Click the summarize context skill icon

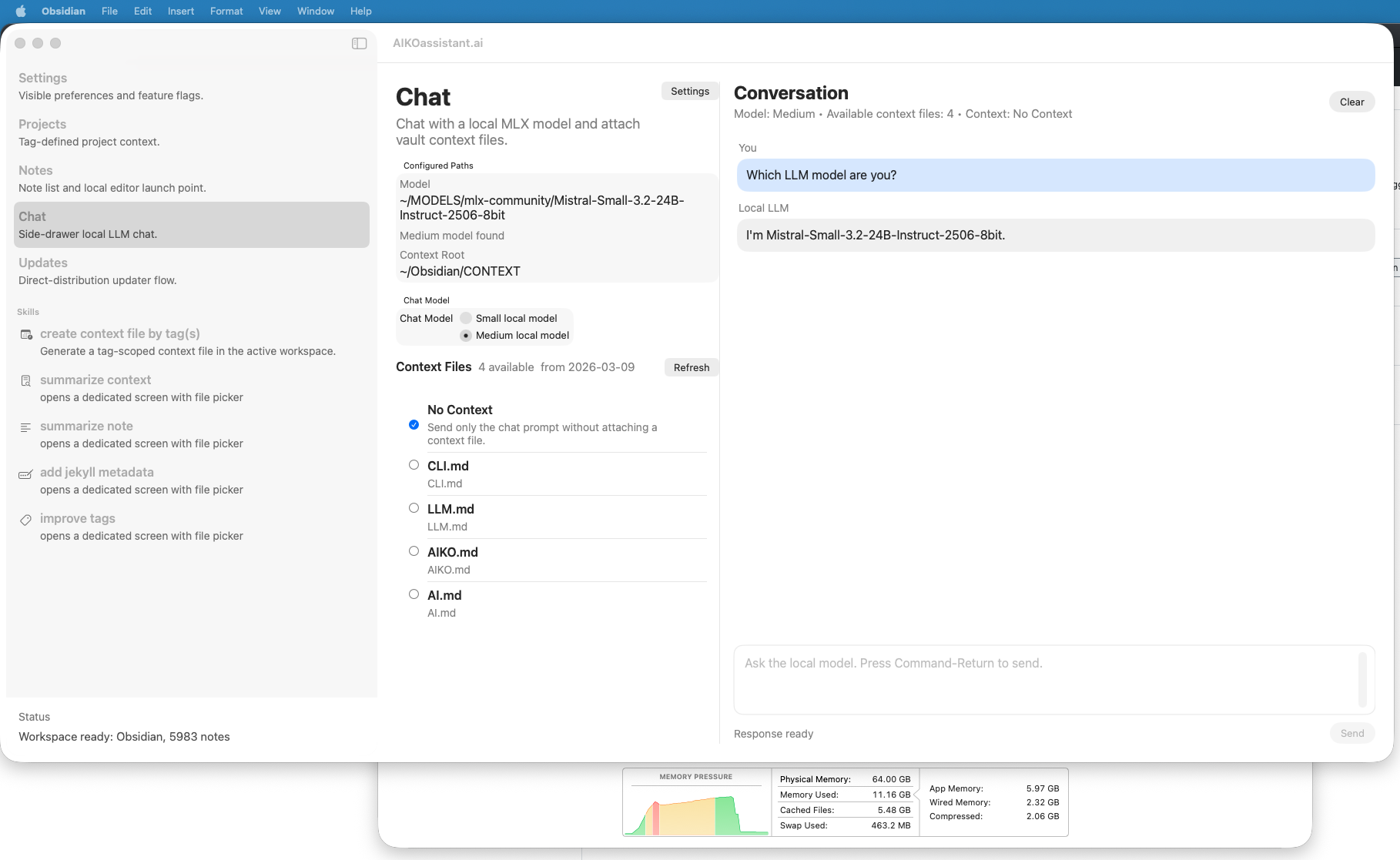point(25,381)
